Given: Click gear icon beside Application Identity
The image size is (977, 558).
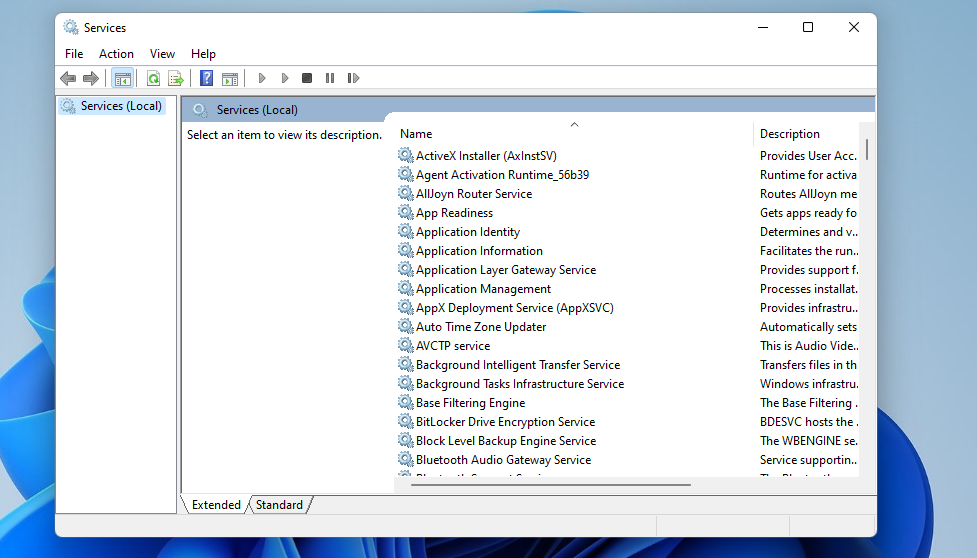Looking at the screenshot, I should click(406, 231).
